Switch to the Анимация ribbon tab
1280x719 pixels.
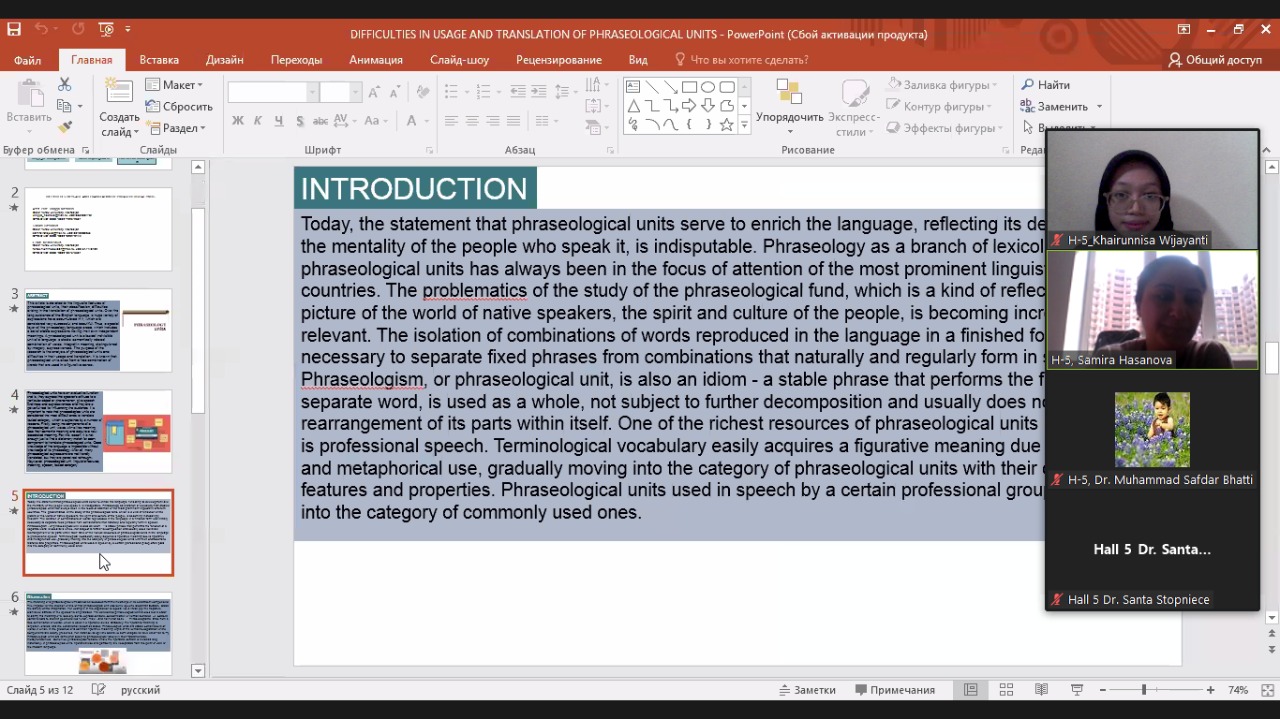[x=376, y=60]
